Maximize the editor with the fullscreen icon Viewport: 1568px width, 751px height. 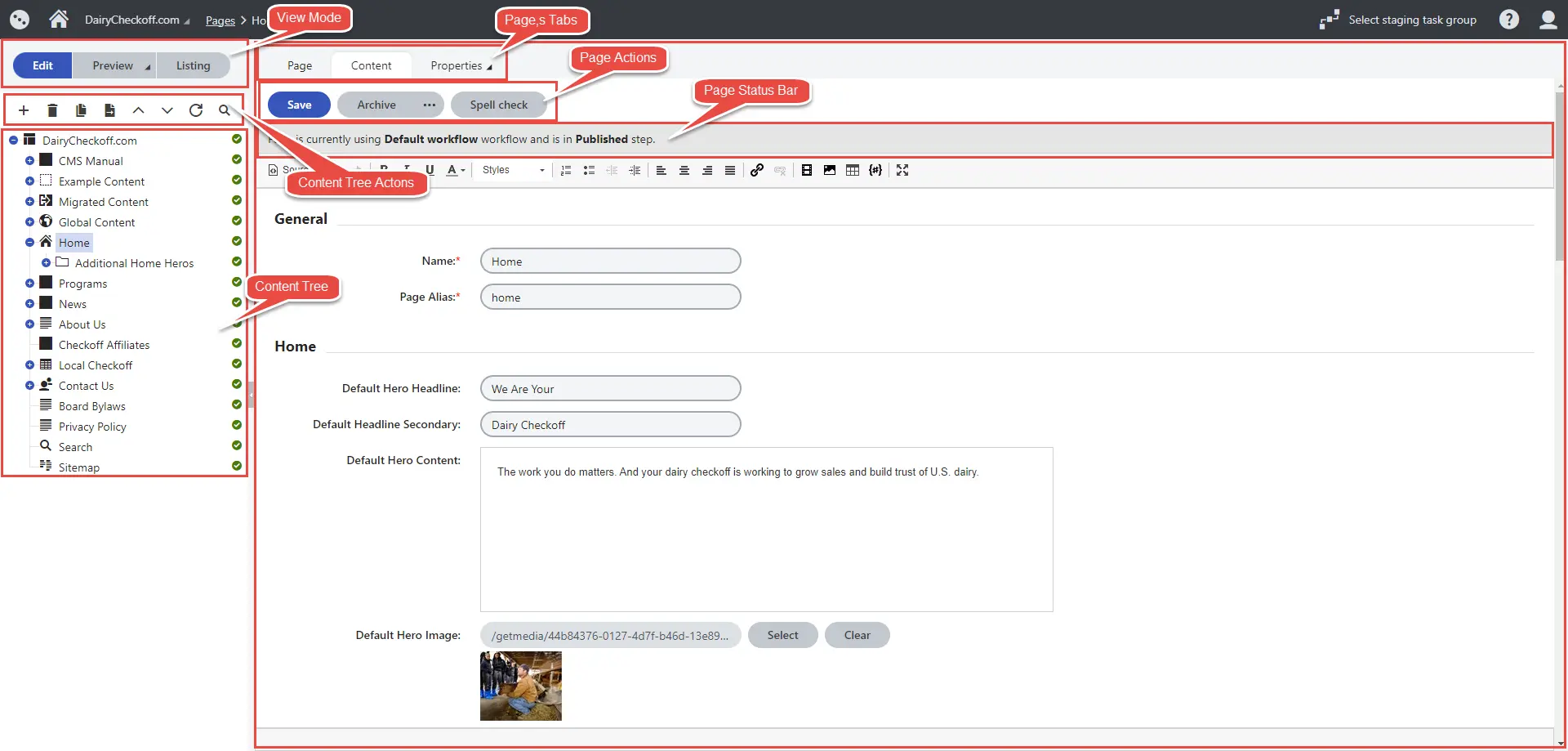point(902,170)
